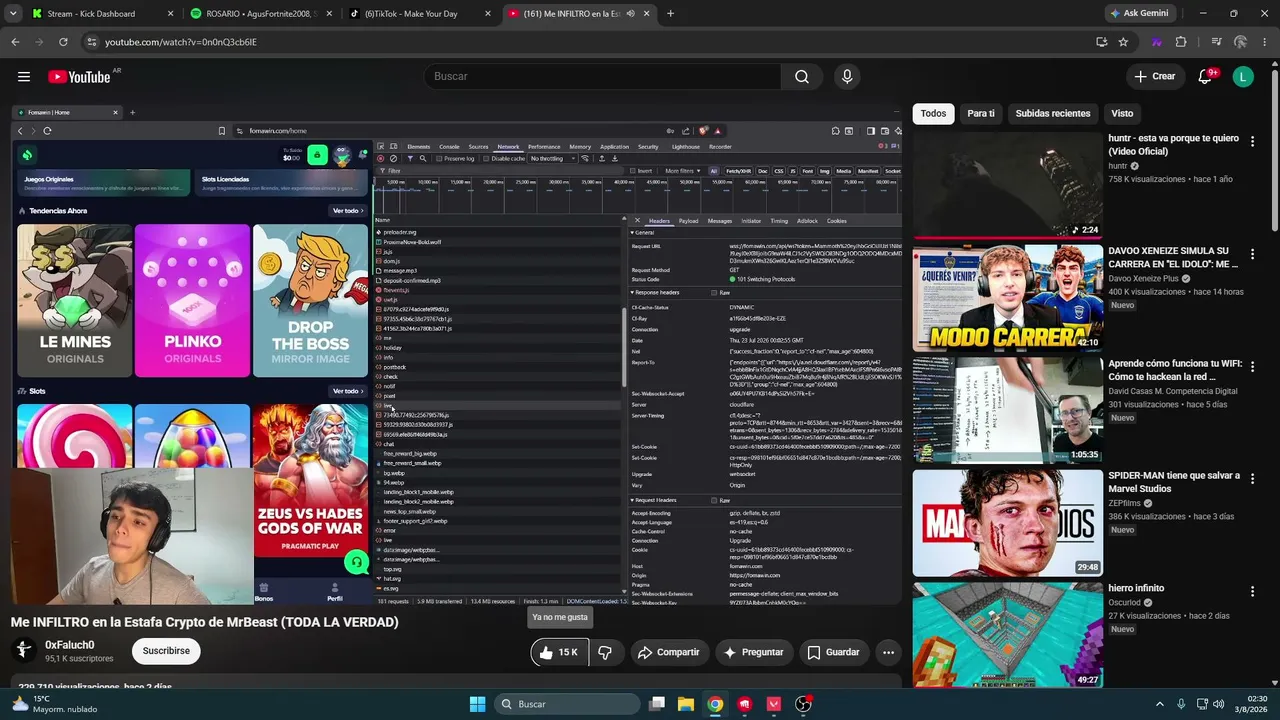Like the video with thumbs up
This screenshot has width=1280, height=720.
click(559, 652)
